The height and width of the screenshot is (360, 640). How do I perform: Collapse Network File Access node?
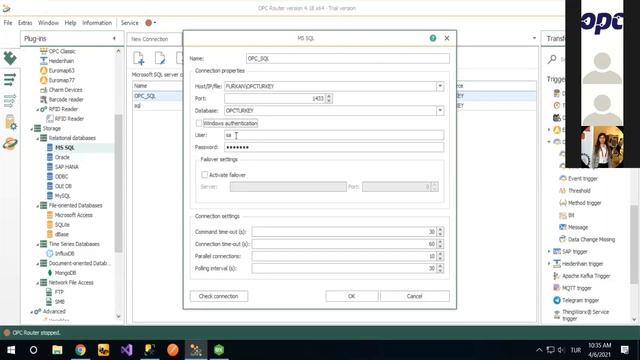click(38, 283)
